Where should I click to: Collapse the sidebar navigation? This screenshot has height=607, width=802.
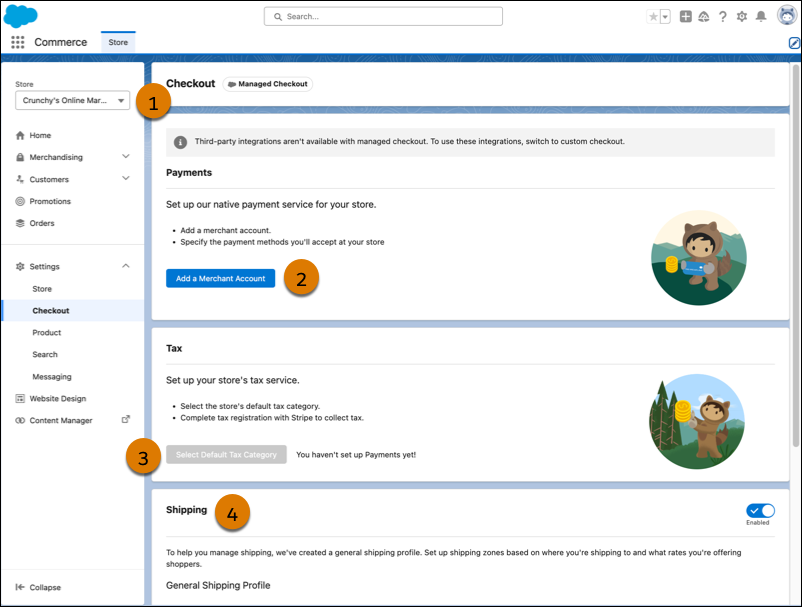[x=38, y=587]
